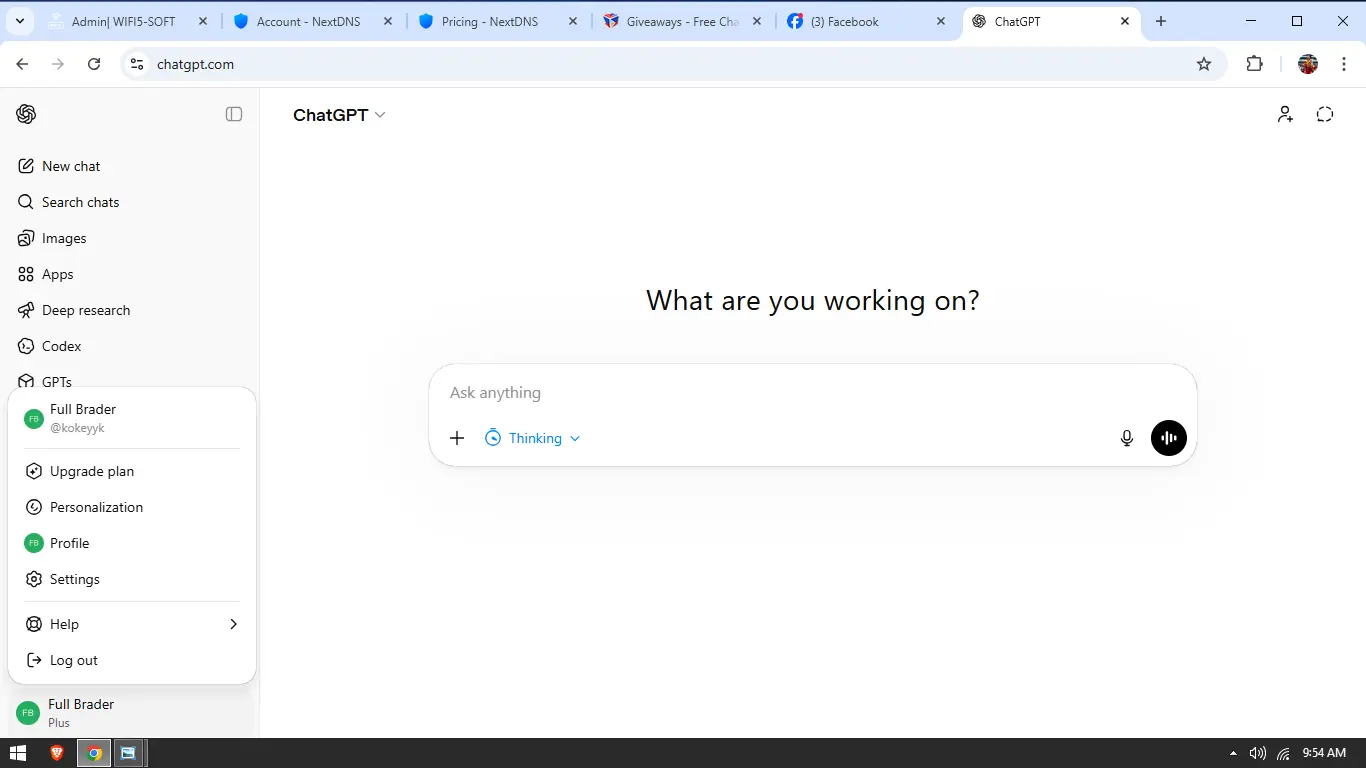Start a New chat
Viewport: 1366px width, 768px height.
tap(130, 166)
